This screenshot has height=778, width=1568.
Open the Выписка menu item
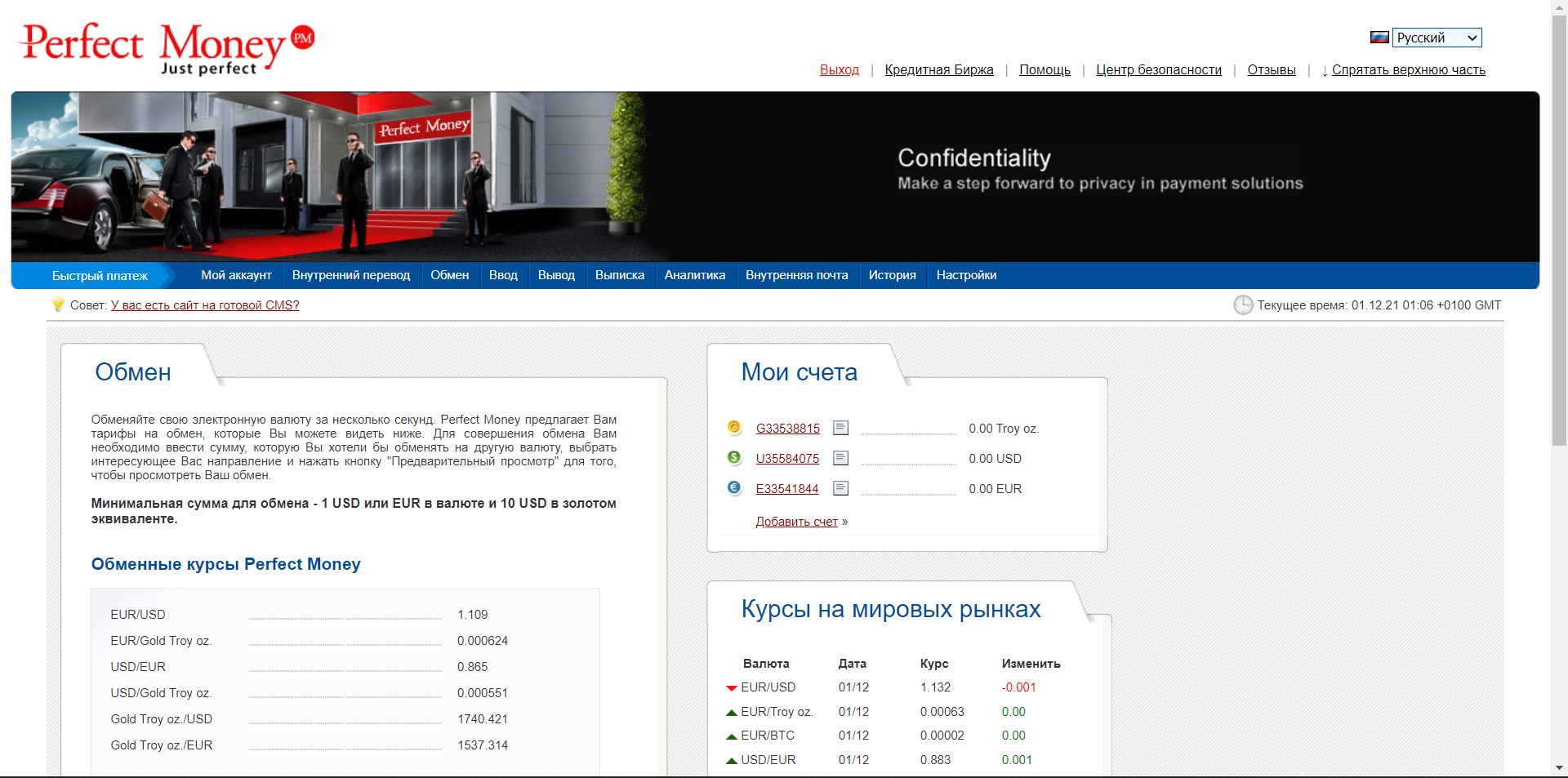click(x=620, y=275)
